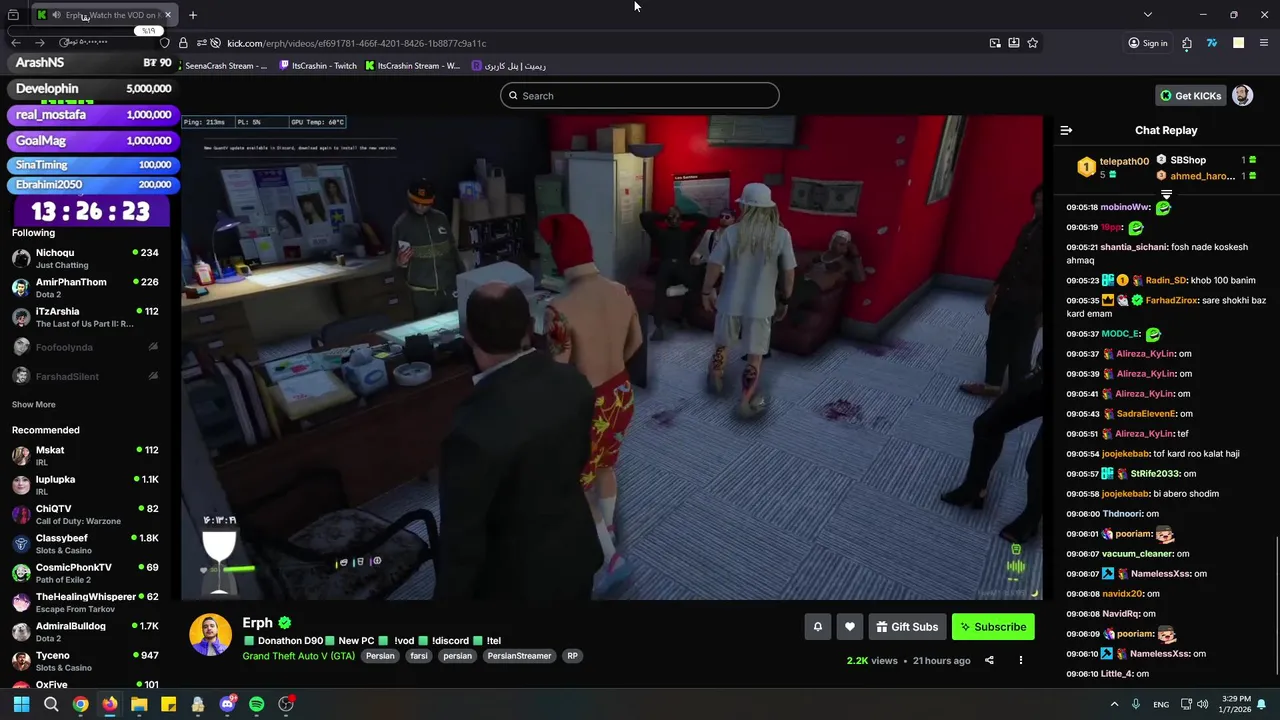Image resolution: width=1280 pixels, height=720 pixels.
Task: Click the Get KICKs button
Action: 1190,96
